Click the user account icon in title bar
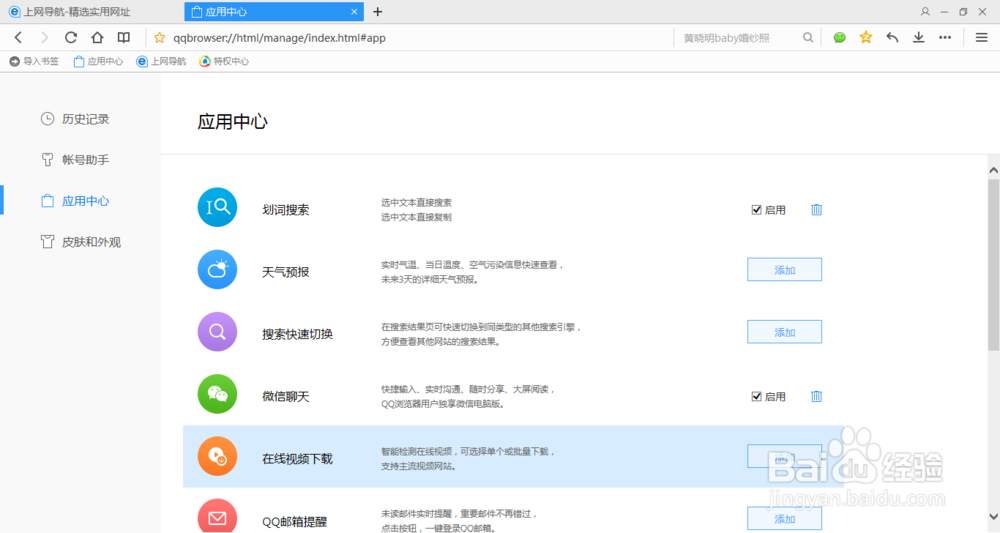The width and height of the screenshot is (1000, 533). 925,11
